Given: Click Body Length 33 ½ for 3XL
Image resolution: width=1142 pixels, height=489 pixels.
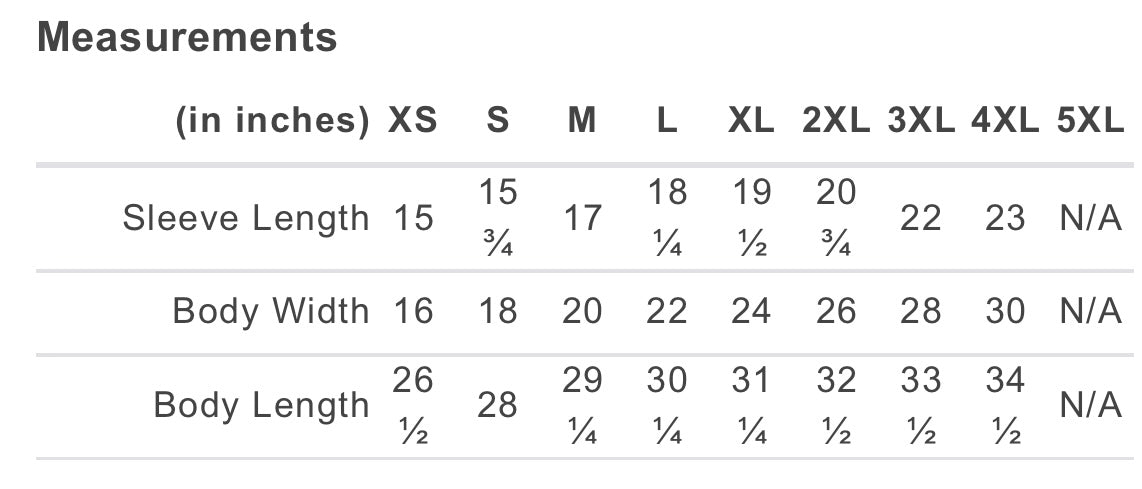Looking at the screenshot, I should [921, 405].
